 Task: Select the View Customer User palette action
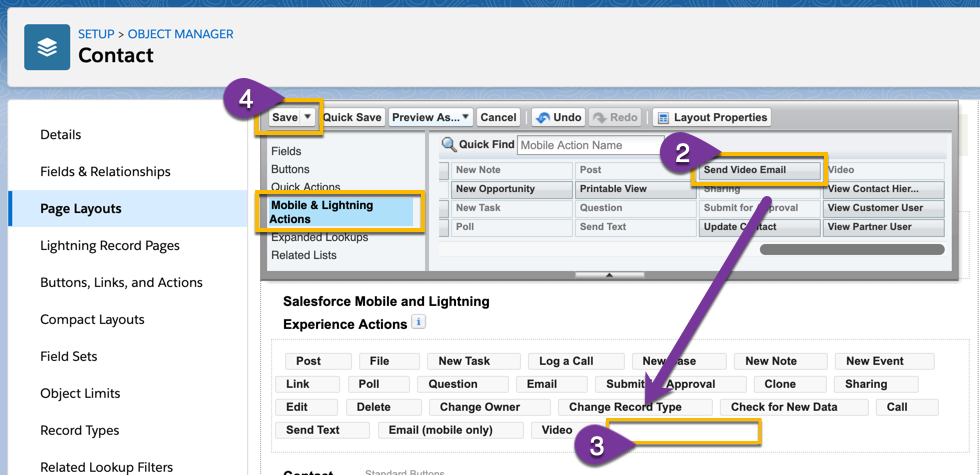[x=883, y=208]
